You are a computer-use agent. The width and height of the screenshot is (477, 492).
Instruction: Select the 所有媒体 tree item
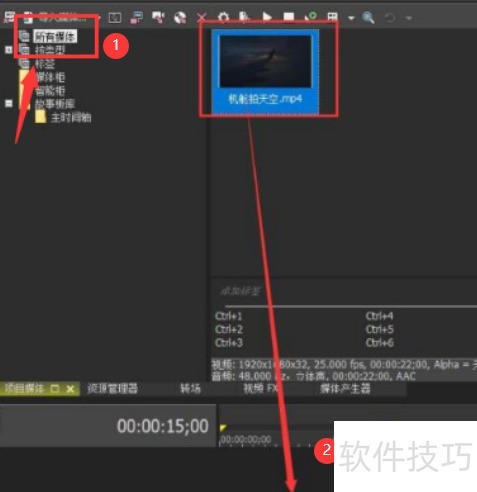55,36
